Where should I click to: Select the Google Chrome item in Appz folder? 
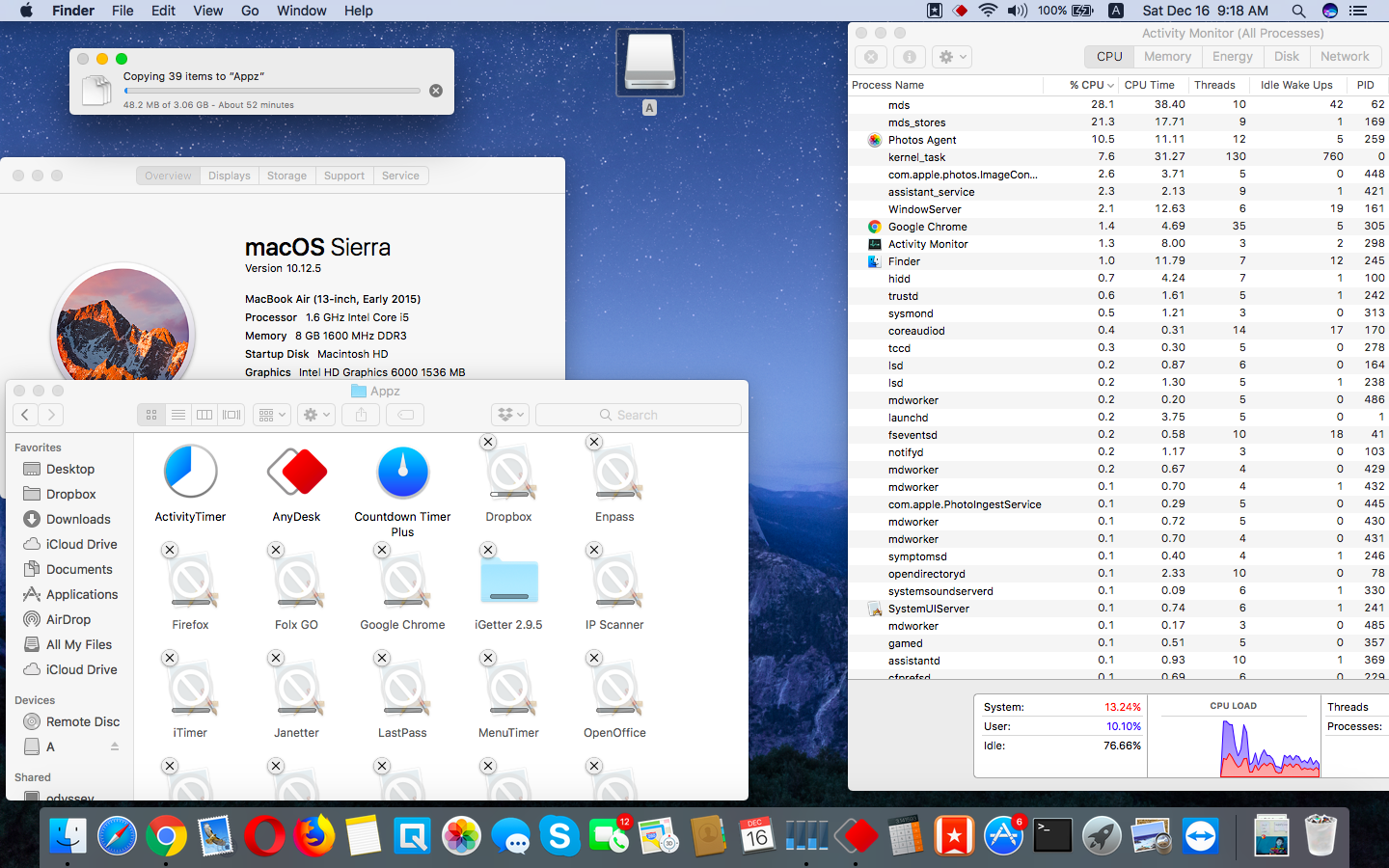click(403, 581)
